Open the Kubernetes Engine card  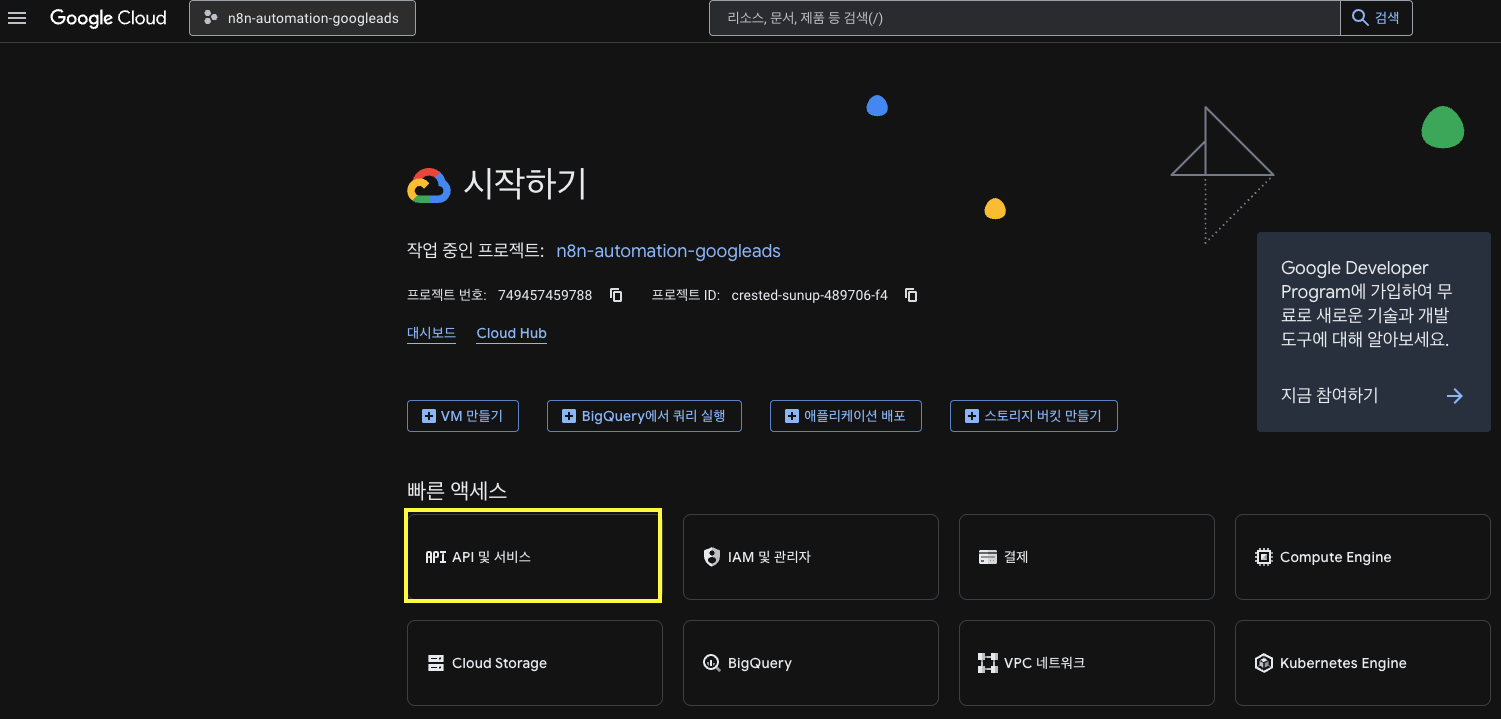tap(1363, 663)
